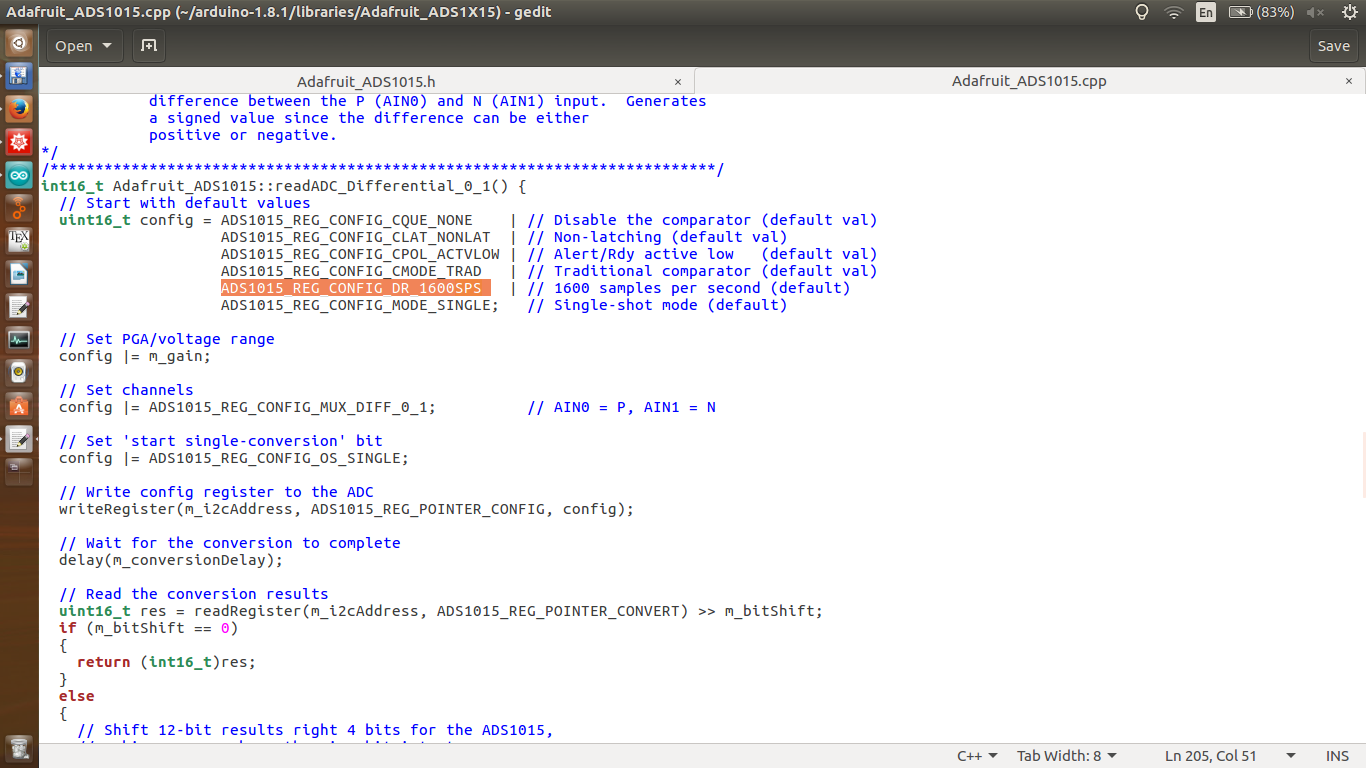Launch Firefox from the dock
This screenshot has height=768, width=1366.
[18, 108]
